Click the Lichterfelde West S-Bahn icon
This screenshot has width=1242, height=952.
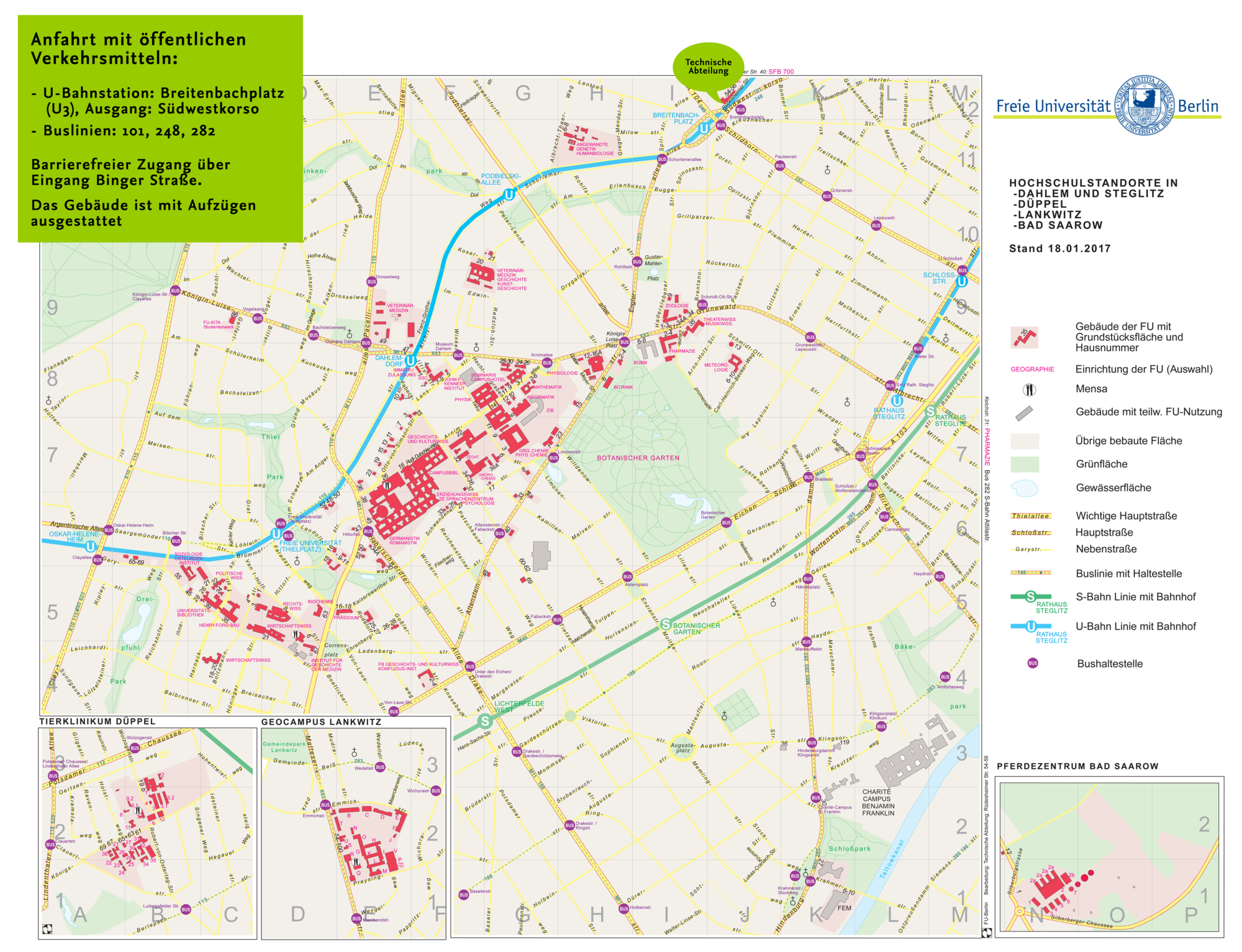click(x=485, y=721)
